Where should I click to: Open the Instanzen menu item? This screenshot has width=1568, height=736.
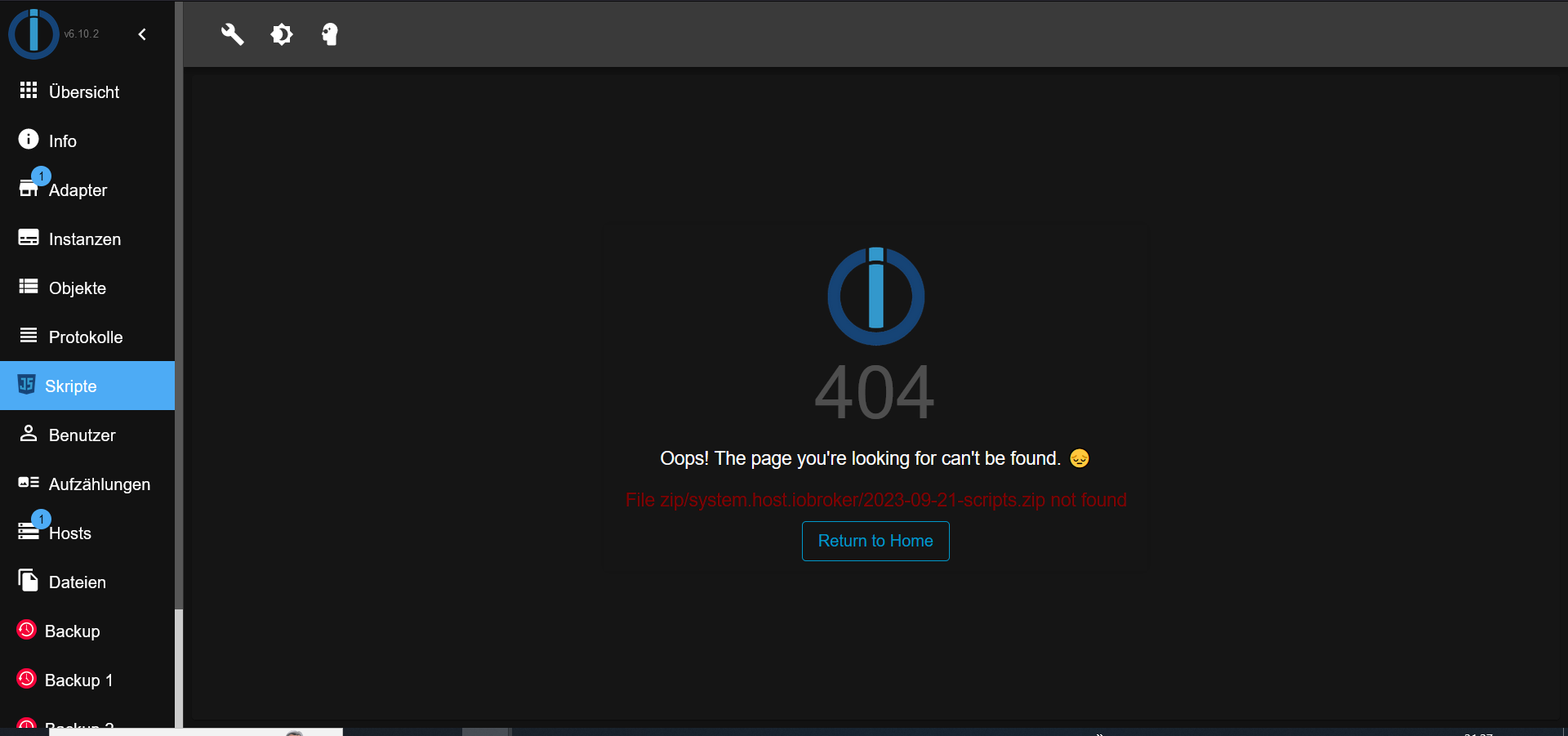(x=87, y=239)
